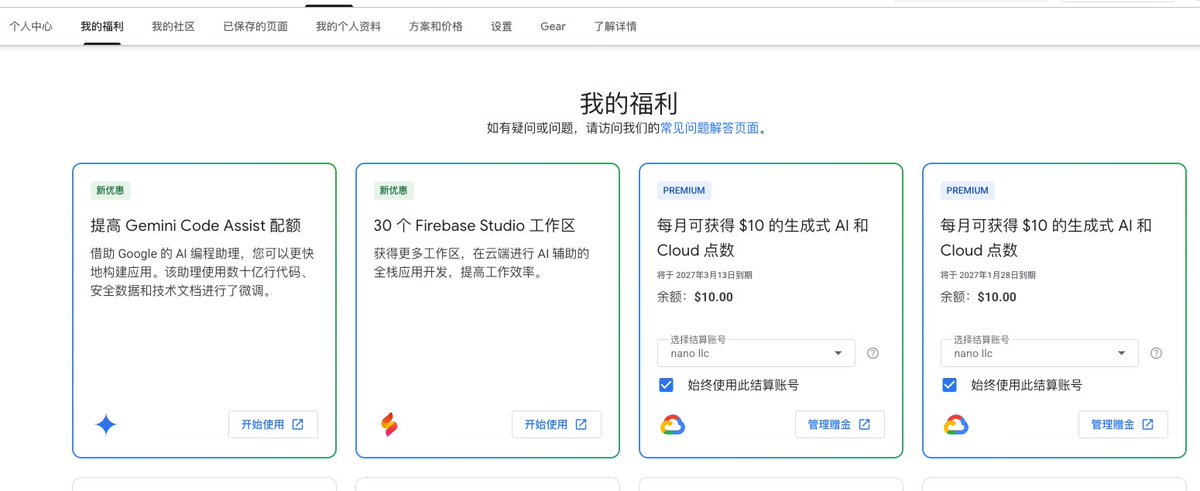Click the heading 提高 Gemini Code Assist 配额
Image resolution: width=1200 pixels, height=491 pixels.
pos(196,226)
